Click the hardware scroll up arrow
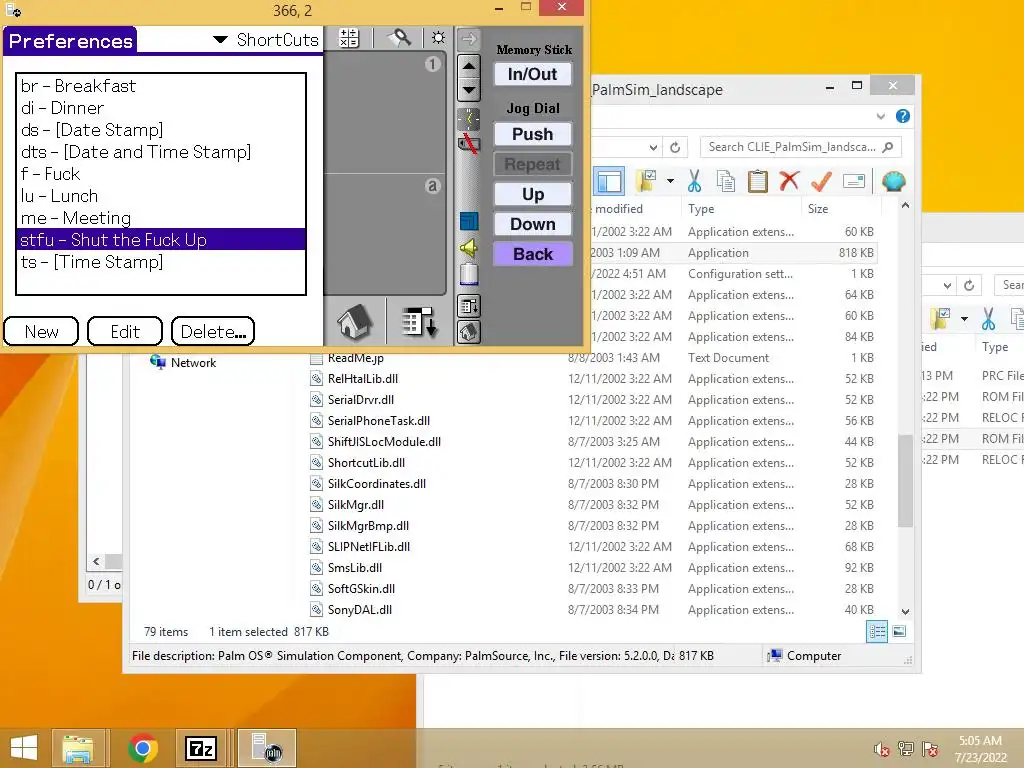The width and height of the screenshot is (1024, 768). (x=469, y=66)
